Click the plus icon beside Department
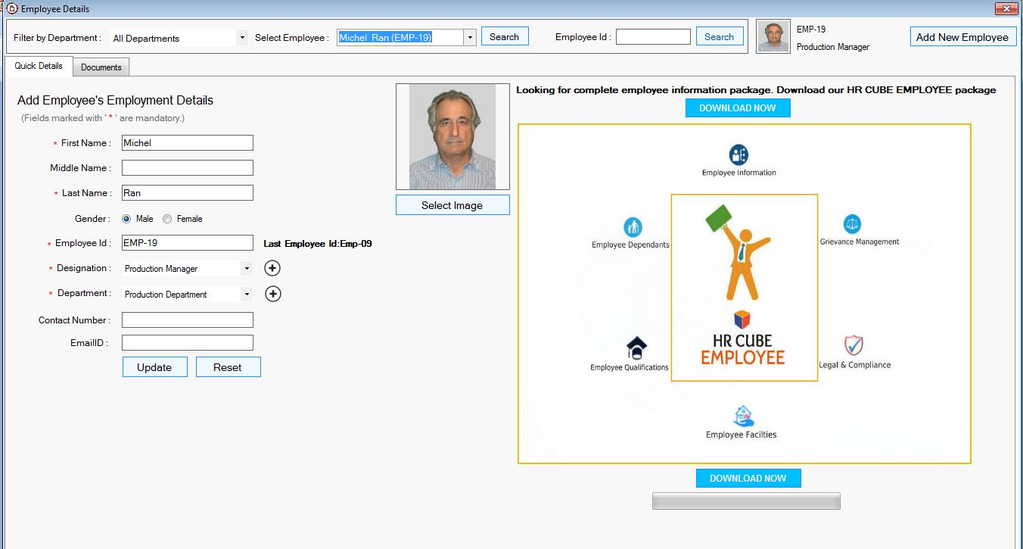Screen dimensions: 1023x549 (273, 294)
